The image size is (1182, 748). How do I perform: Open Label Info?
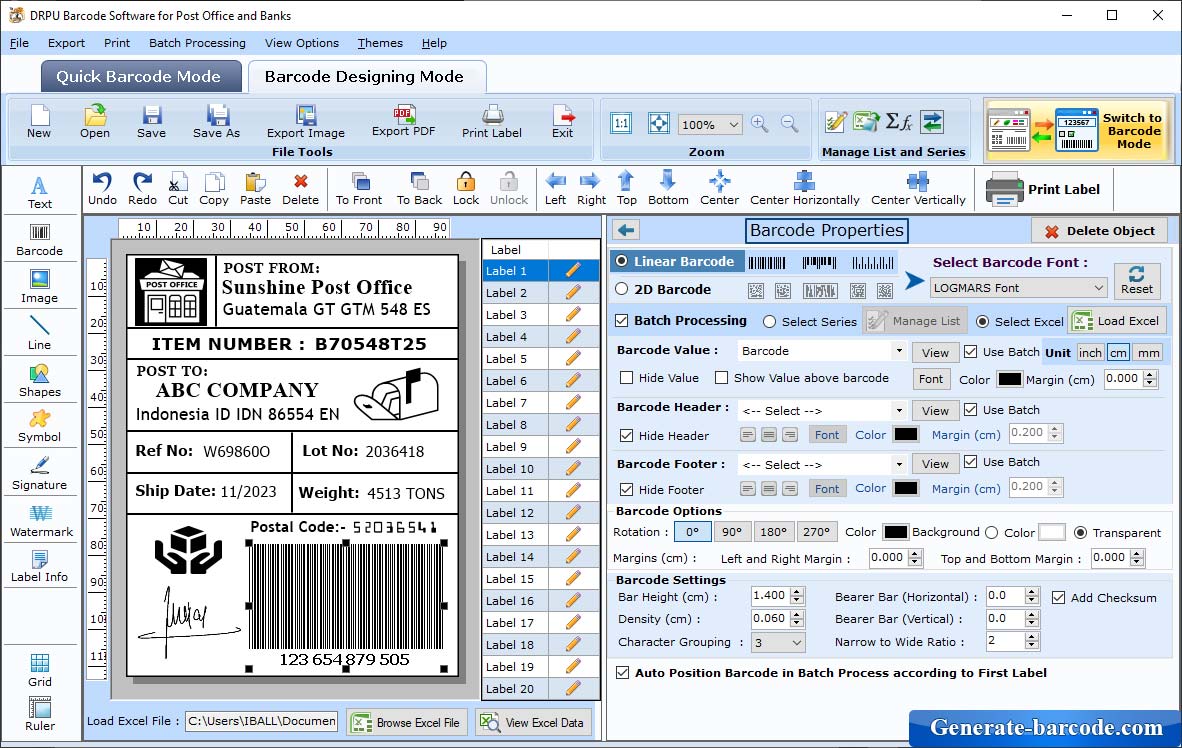pyautogui.click(x=39, y=566)
